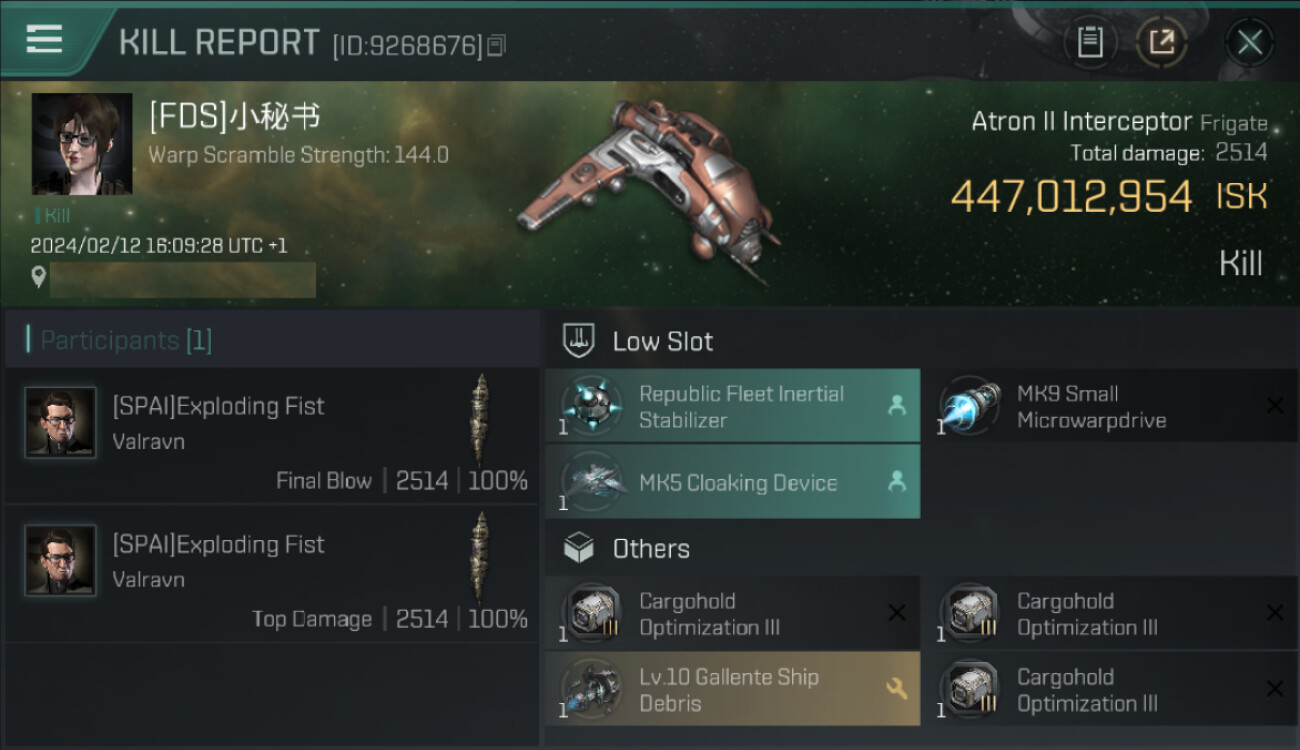1300x750 pixels.
Task: Click the MK5 Cloaking Device module icon
Action: tap(592, 482)
